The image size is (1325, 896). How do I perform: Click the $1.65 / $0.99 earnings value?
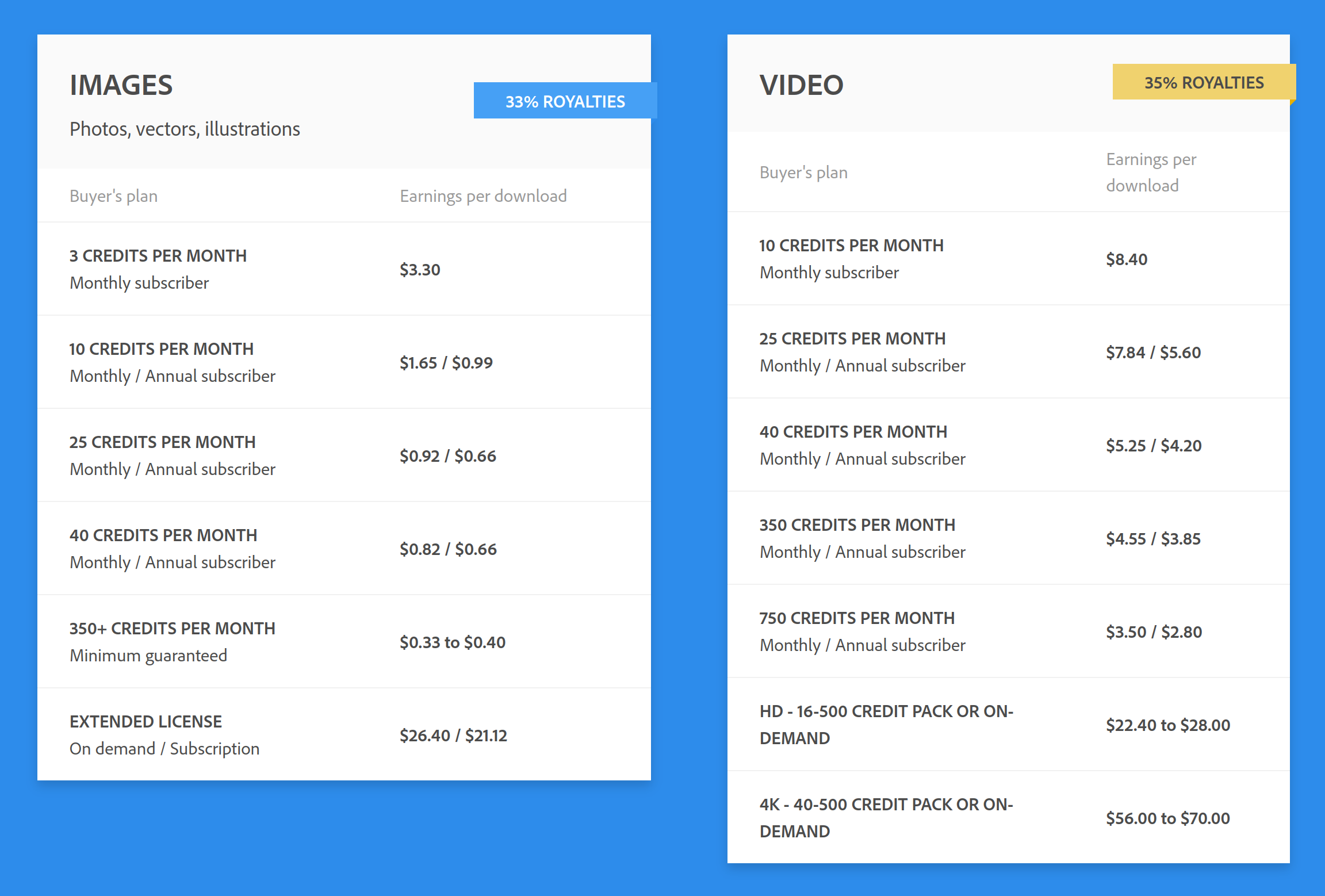click(446, 363)
